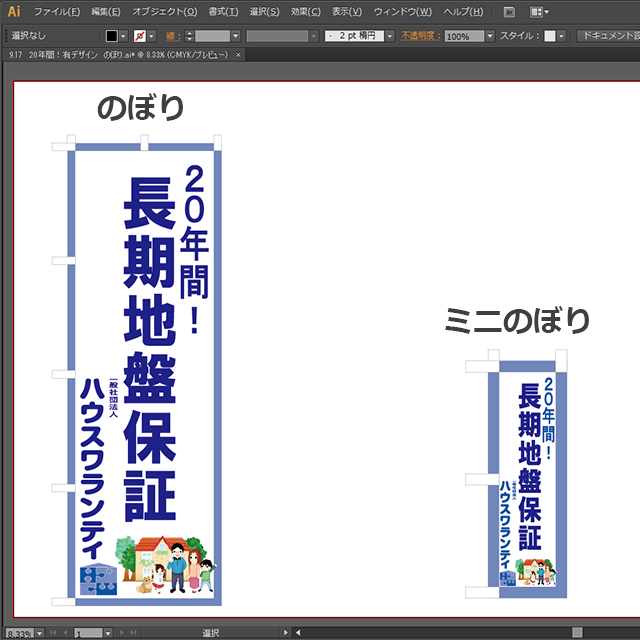640x640 pixels.
Task: Close the のぼり.ai document tab
Action: (x=238, y=55)
